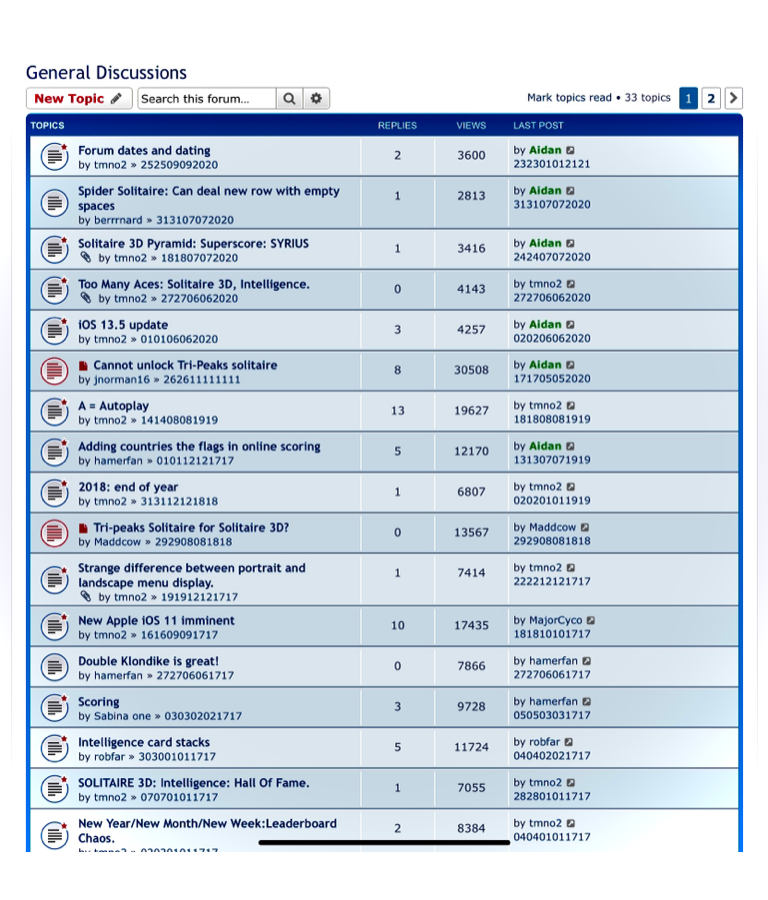Image resolution: width=768 pixels, height=900 pixels.
Task: Click views count 30508
Action: coord(471,370)
